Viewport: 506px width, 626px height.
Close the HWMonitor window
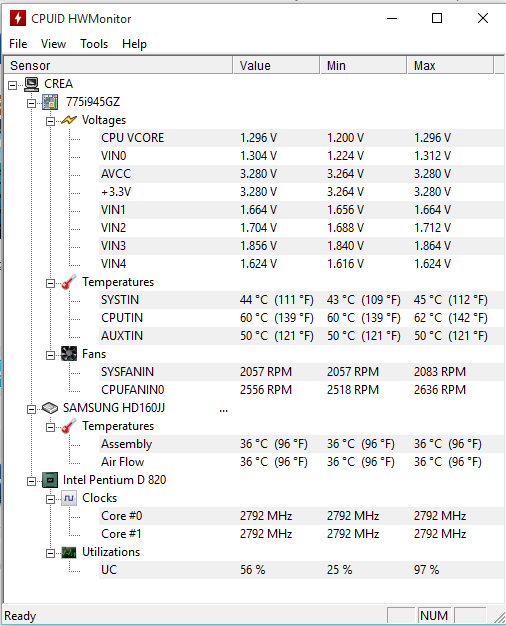483,18
